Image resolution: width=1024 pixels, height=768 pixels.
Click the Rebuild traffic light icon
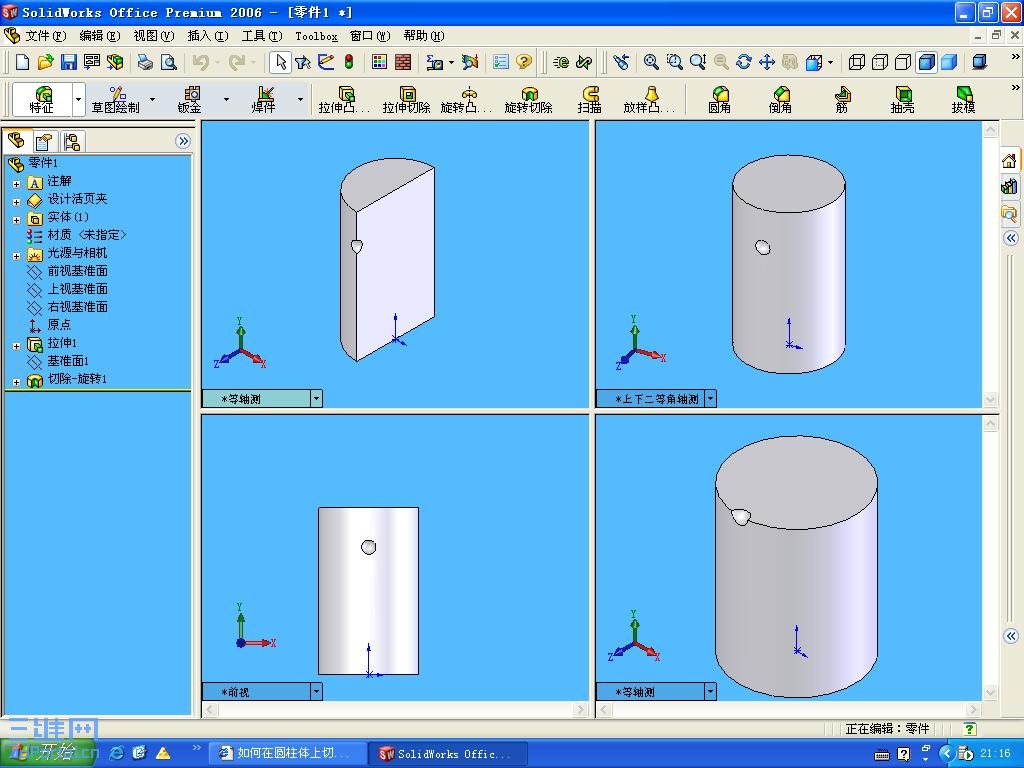tap(349, 62)
